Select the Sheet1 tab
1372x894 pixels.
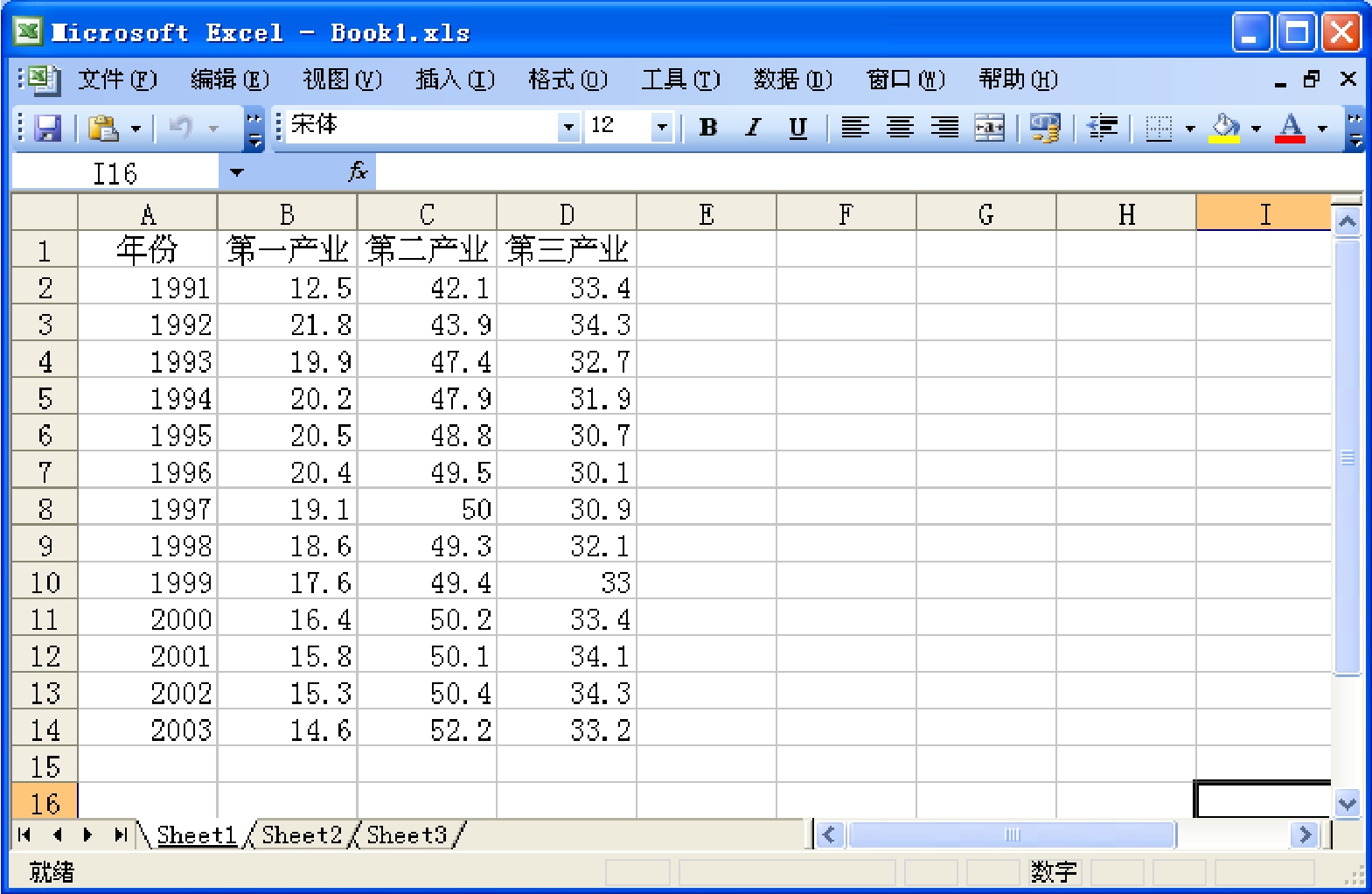(x=197, y=835)
